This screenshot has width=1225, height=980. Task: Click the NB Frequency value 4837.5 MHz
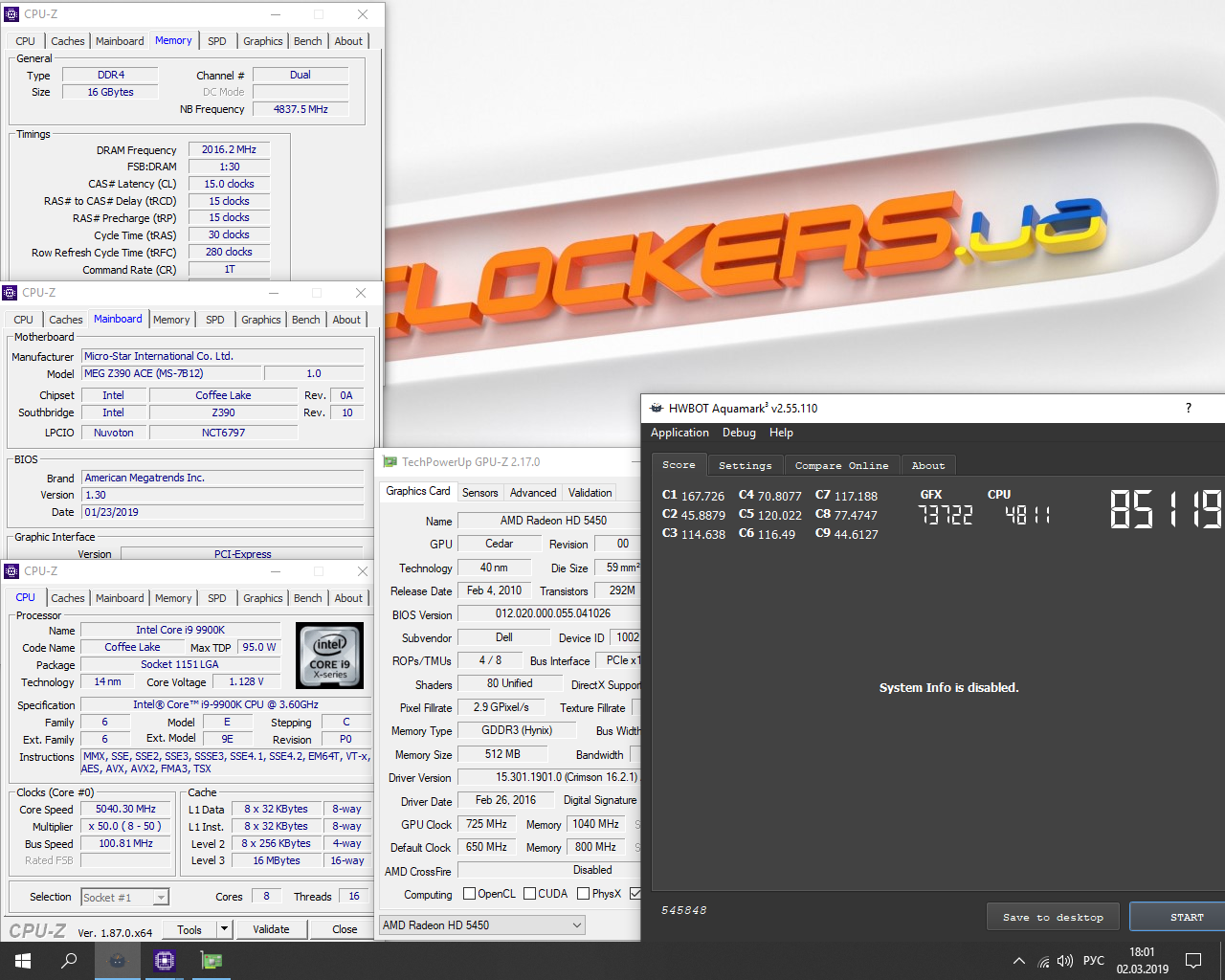pos(301,109)
